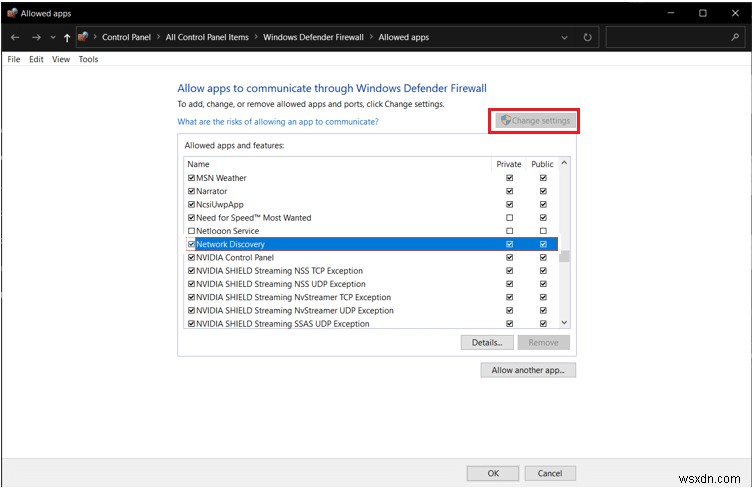Click the Allowed apps title bar icon
The image size is (752, 489).
point(12,13)
